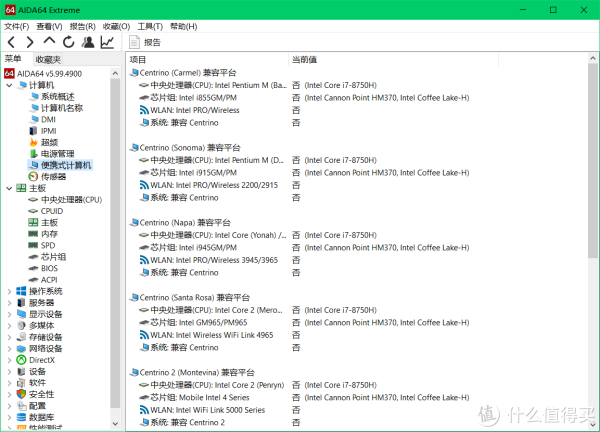Open the user-silhouette toolbar icon
This screenshot has width=600, height=432.
pos(88,42)
